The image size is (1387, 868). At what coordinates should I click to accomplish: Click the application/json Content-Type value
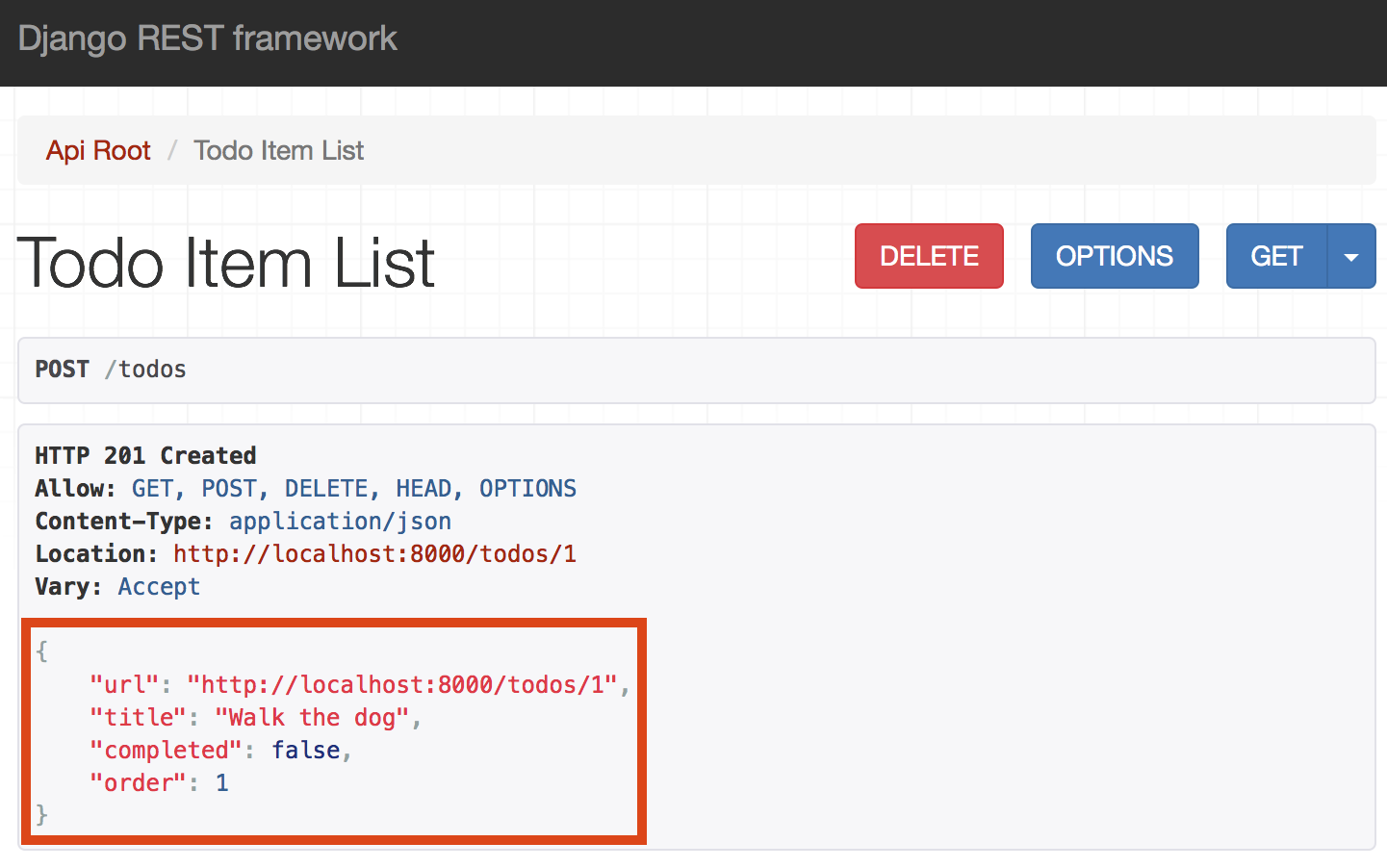pyautogui.click(x=340, y=522)
